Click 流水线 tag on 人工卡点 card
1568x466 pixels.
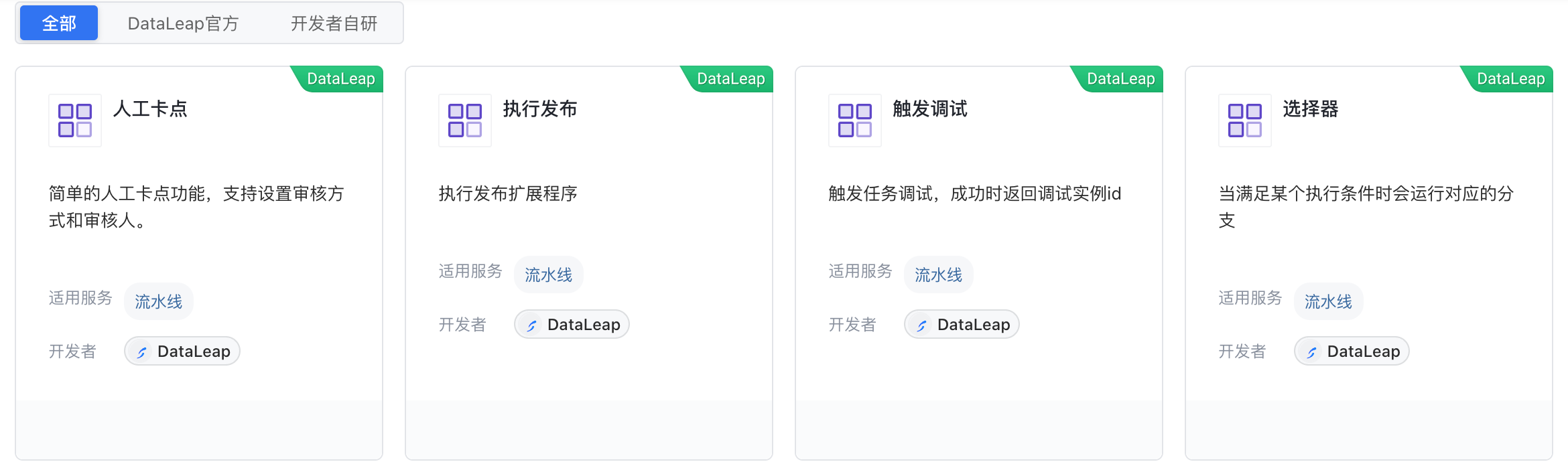159,302
